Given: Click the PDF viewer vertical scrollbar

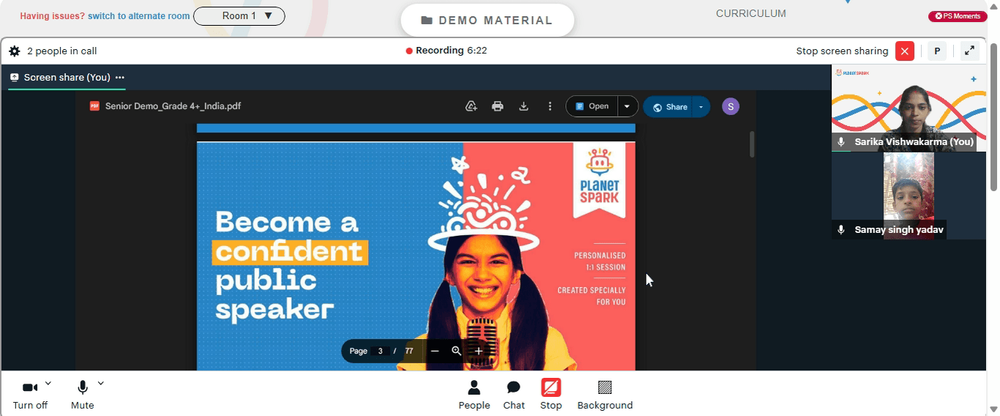Looking at the screenshot, I should (x=752, y=144).
